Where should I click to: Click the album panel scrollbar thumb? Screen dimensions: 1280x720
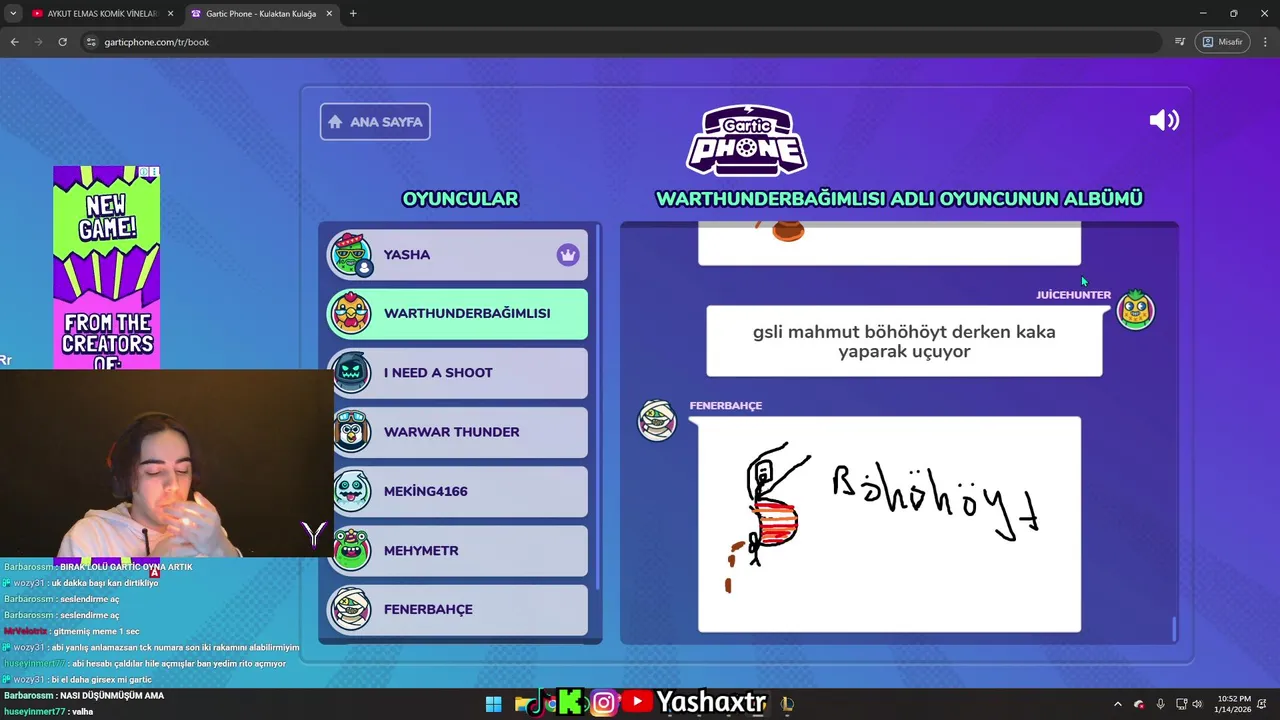(x=1174, y=629)
